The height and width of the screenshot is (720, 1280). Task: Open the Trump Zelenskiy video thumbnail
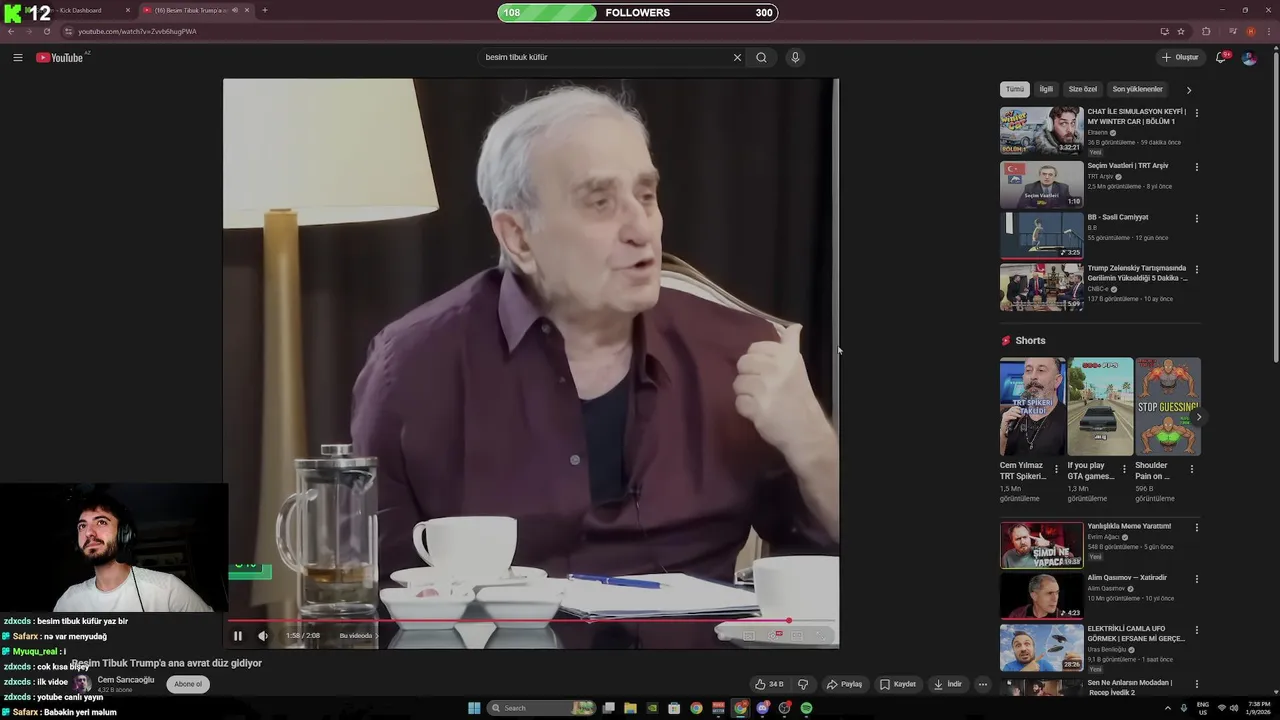click(x=1041, y=287)
